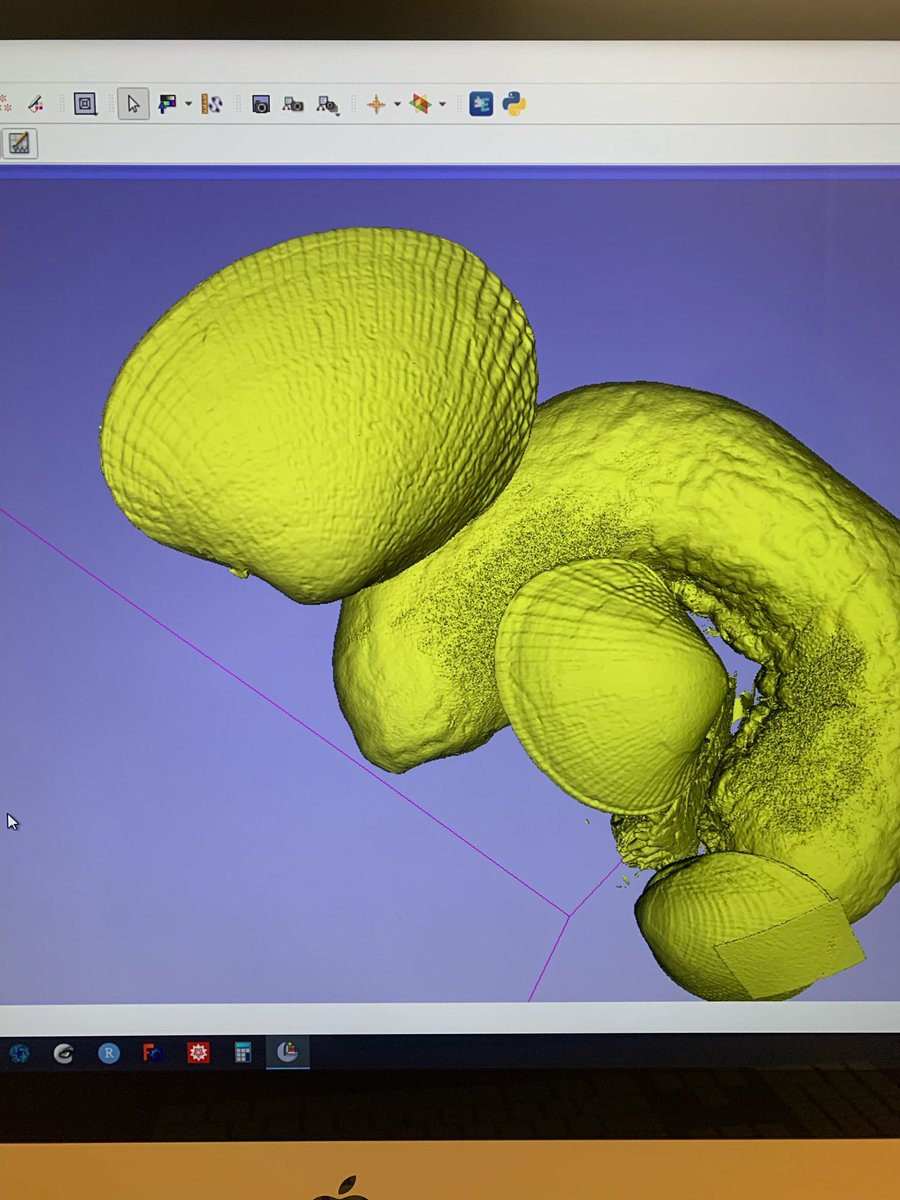
Task: Open the Extensions Manager blue icon
Action: (x=481, y=103)
